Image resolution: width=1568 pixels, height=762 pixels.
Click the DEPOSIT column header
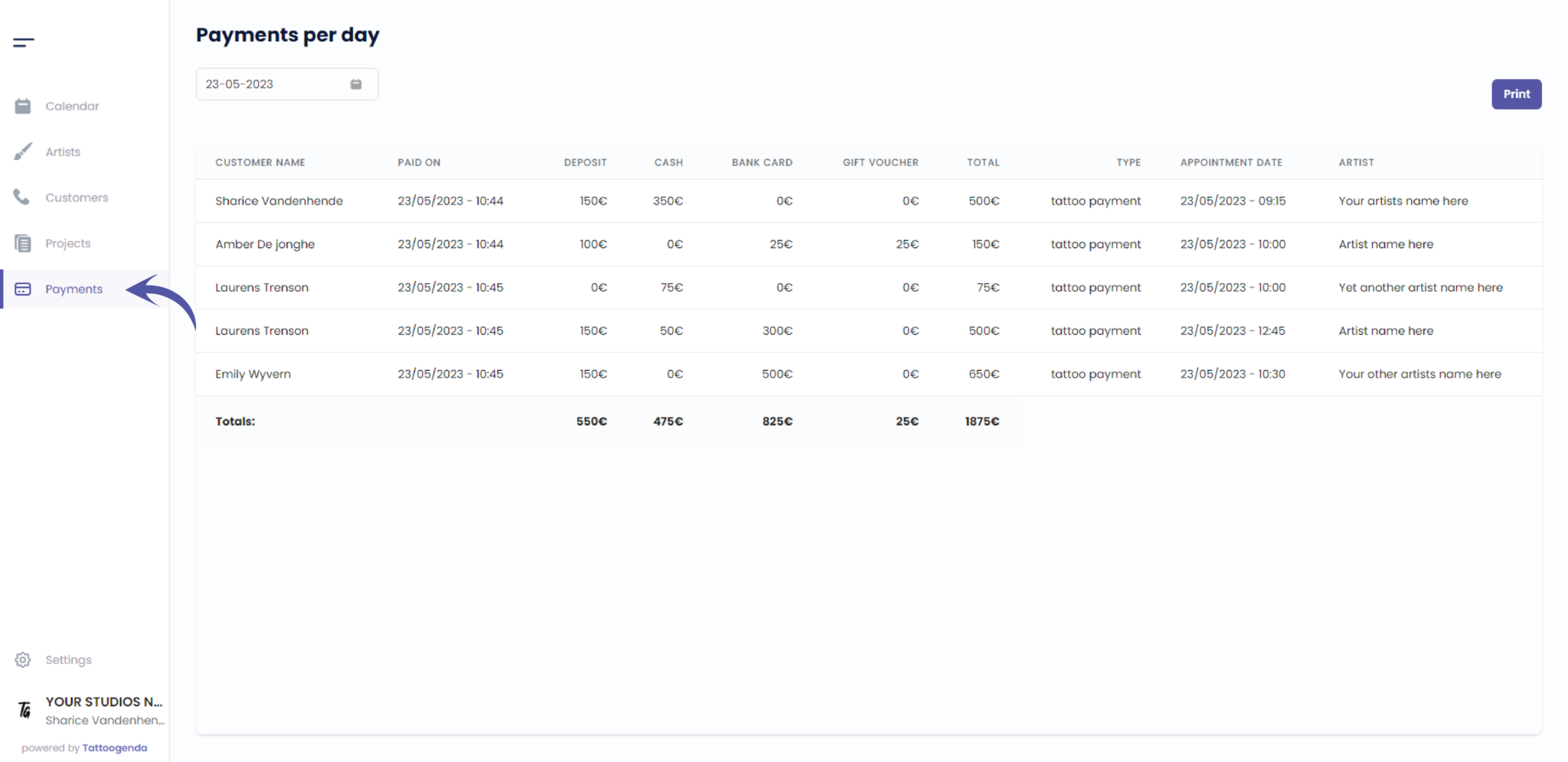pyautogui.click(x=585, y=162)
